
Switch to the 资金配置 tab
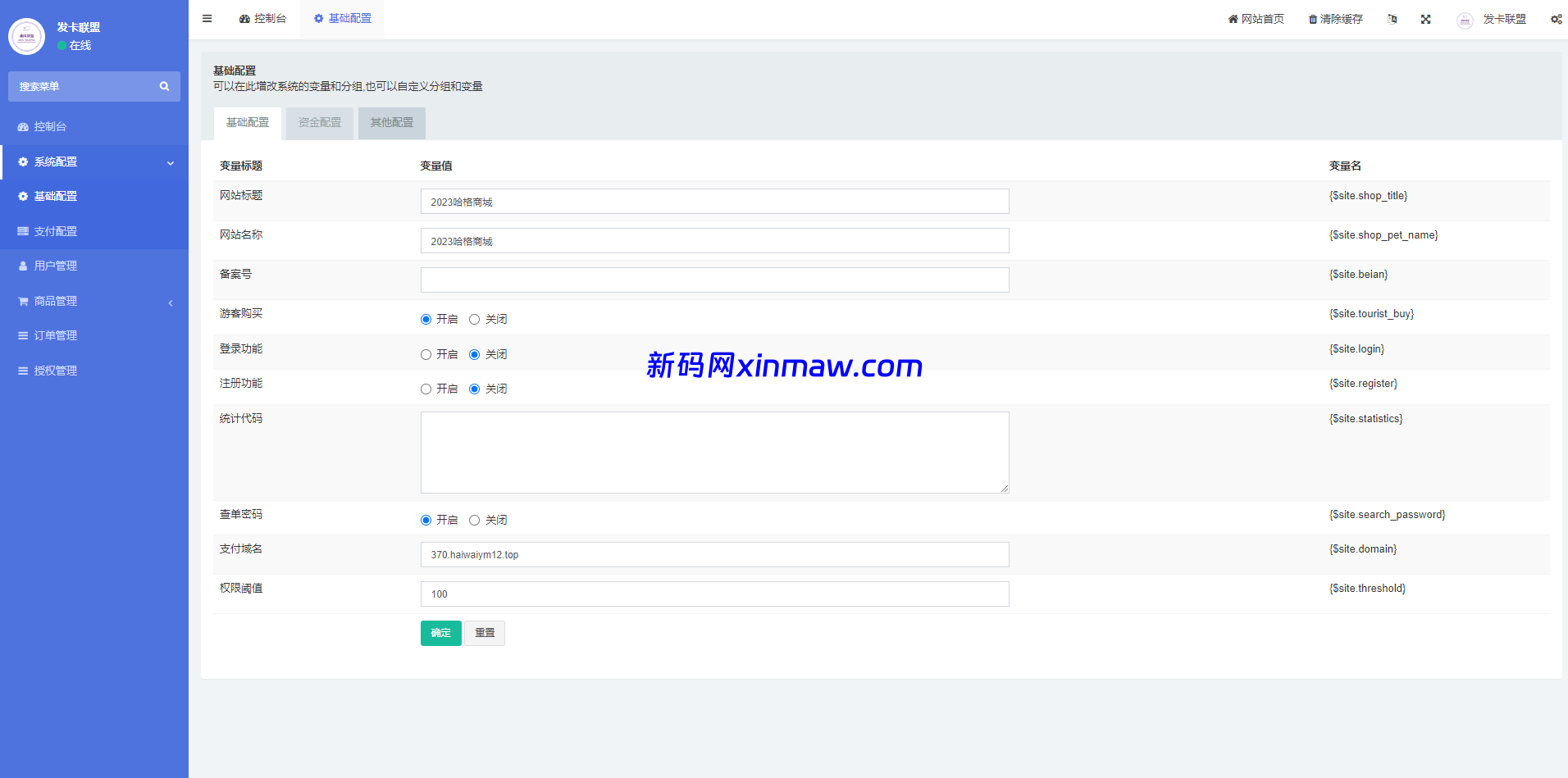[x=319, y=123]
